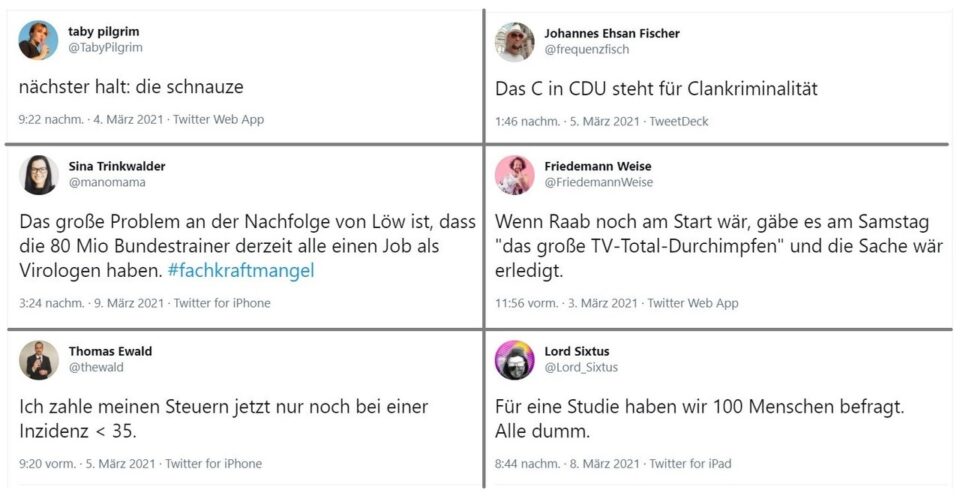Visit the @Lord_Sixtus handle
960x499 pixels.
(x=581, y=367)
